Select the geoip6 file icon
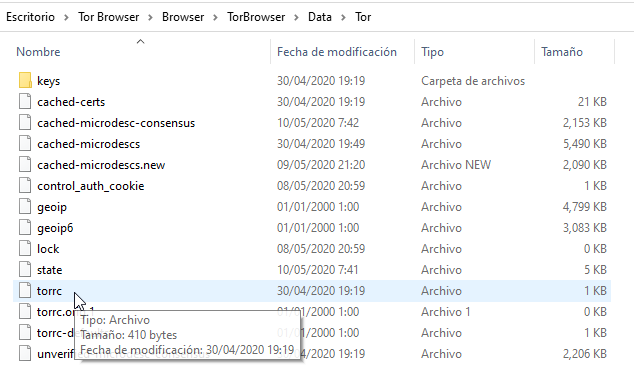This screenshot has height=376, width=634. pyautogui.click(x=25, y=228)
